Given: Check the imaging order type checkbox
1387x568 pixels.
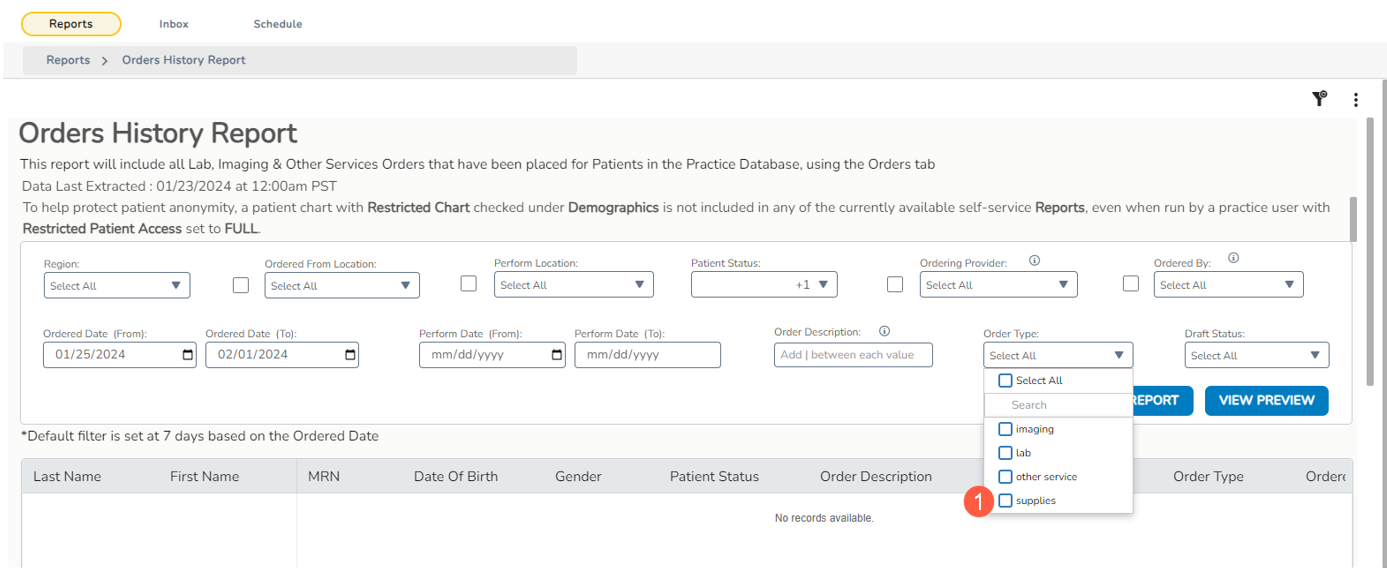Looking at the screenshot, I should coord(1006,429).
